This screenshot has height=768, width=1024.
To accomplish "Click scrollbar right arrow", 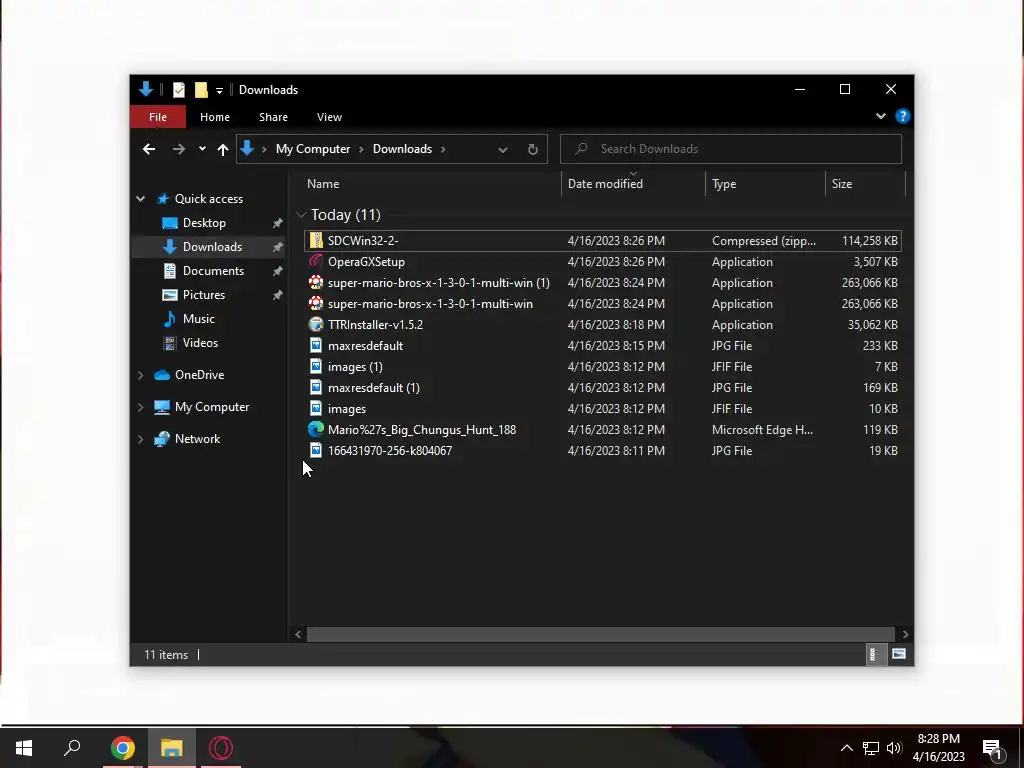I will [904, 634].
